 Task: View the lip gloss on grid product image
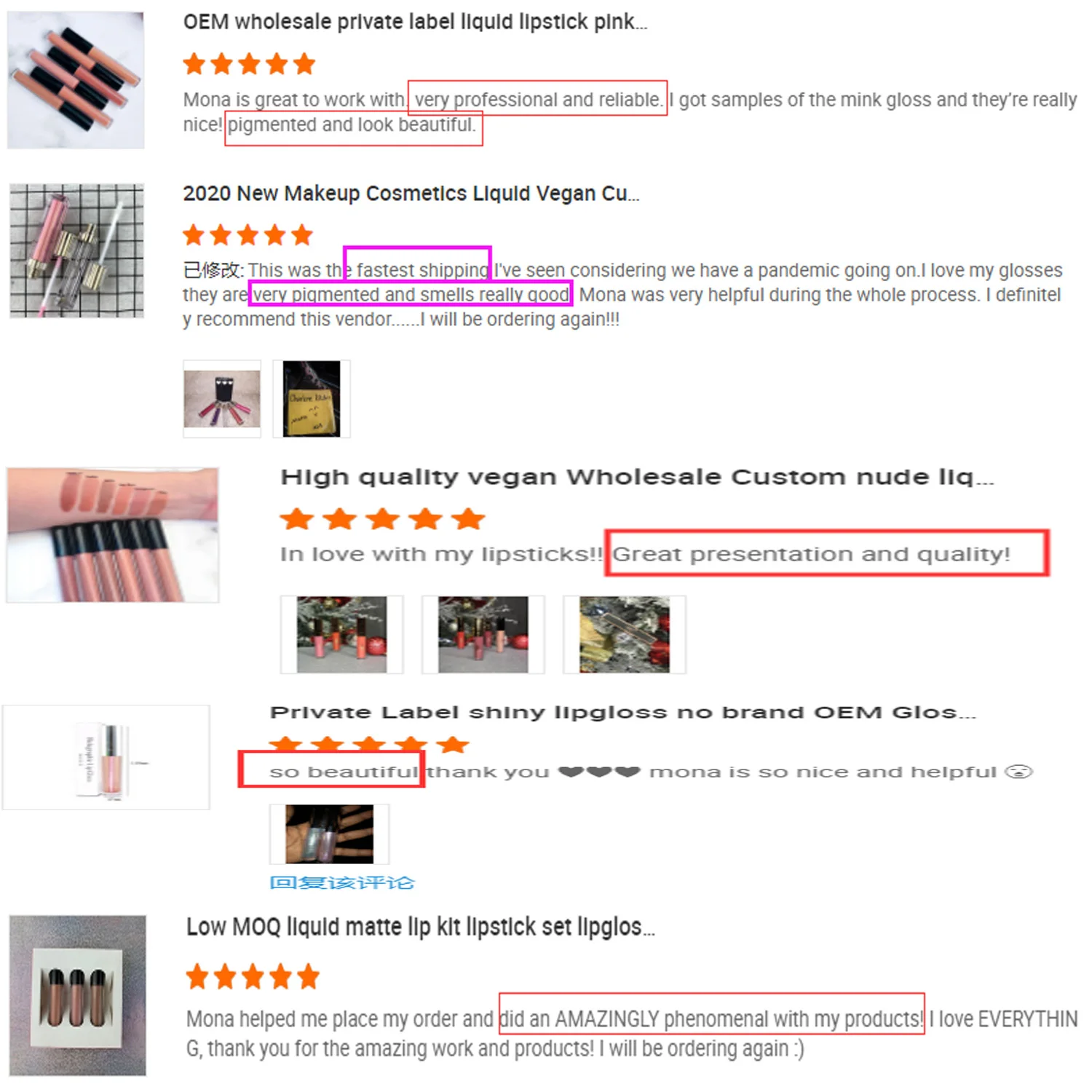pyautogui.click(x=76, y=250)
